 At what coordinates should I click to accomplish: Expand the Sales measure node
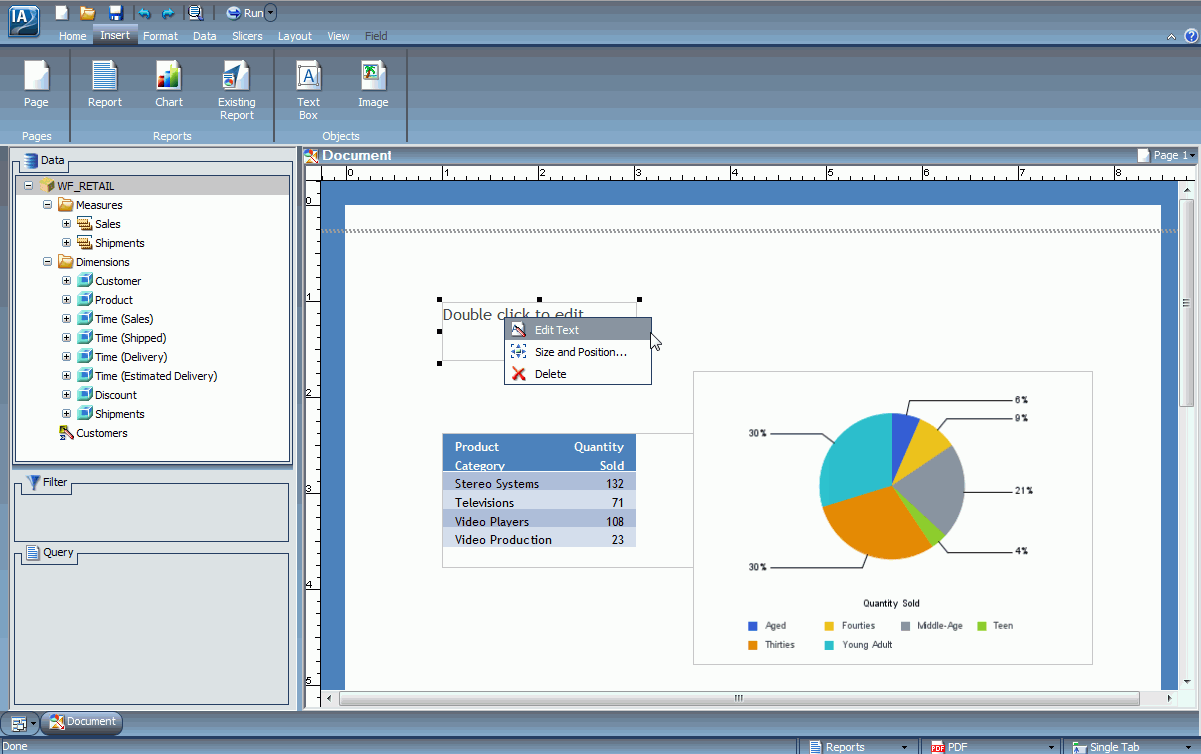click(x=67, y=224)
